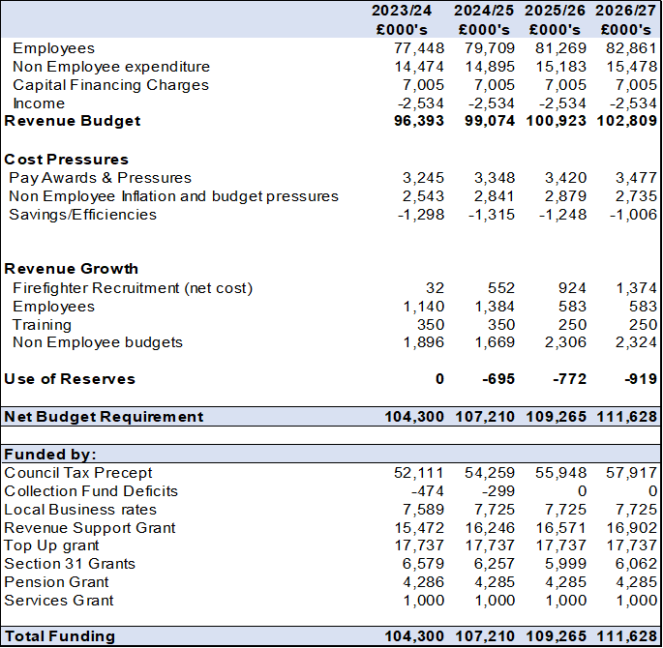The image size is (663, 648).
Task: Click the Capital Financing Charges label
Action: (110, 85)
